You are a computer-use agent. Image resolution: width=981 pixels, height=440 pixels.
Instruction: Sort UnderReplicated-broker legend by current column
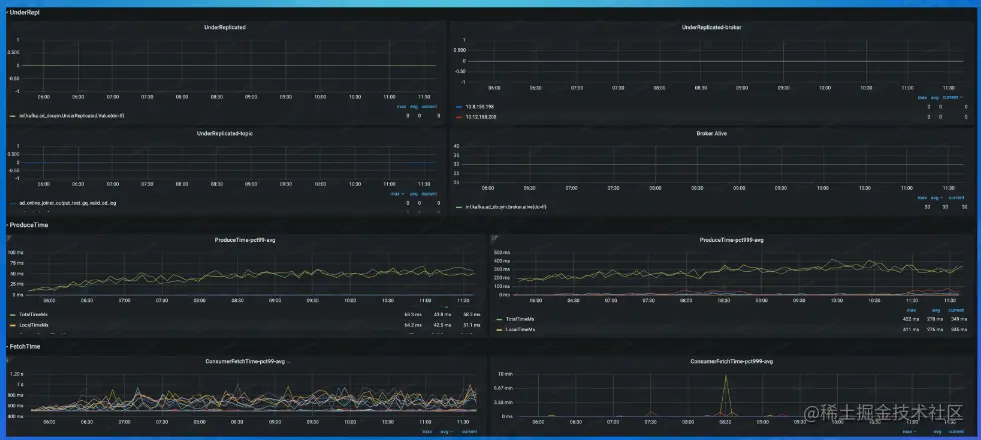pyautogui.click(x=952, y=97)
